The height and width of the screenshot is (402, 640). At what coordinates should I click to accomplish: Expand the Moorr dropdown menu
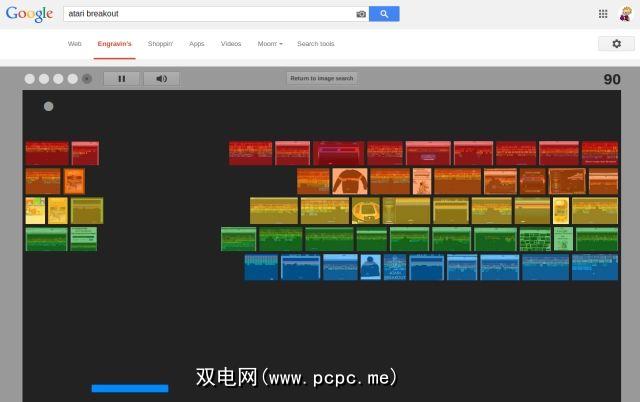270,44
